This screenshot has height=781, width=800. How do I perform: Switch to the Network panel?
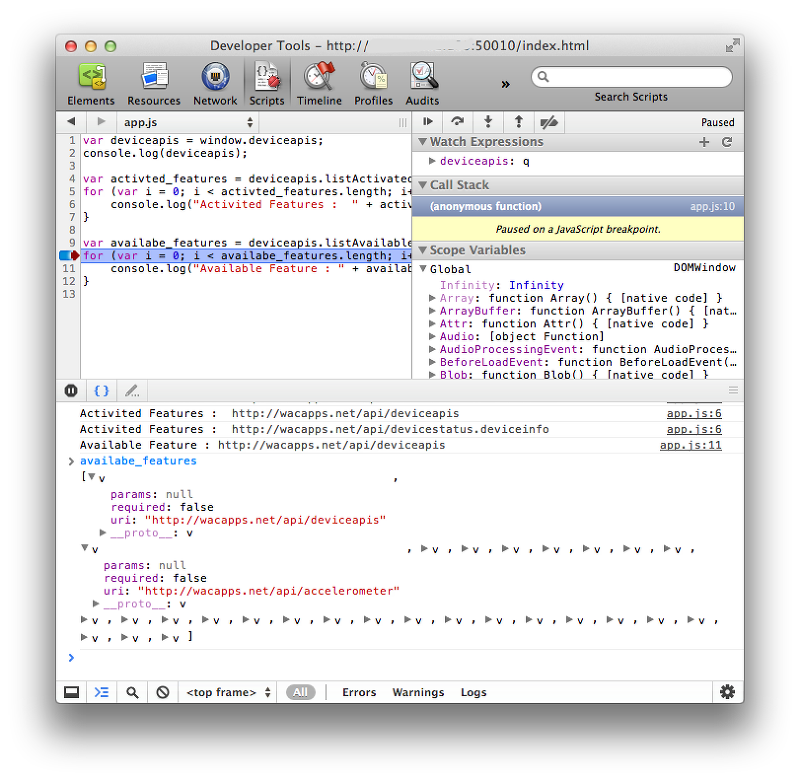pos(215,84)
